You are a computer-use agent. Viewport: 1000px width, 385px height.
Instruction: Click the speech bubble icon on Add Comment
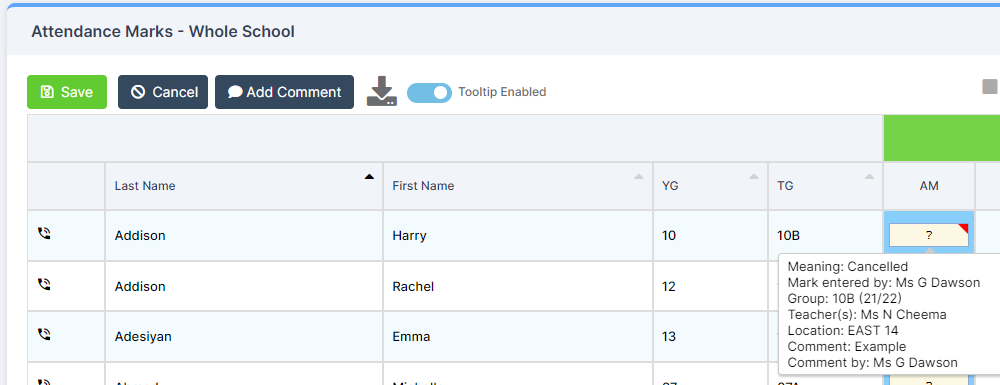[x=235, y=92]
